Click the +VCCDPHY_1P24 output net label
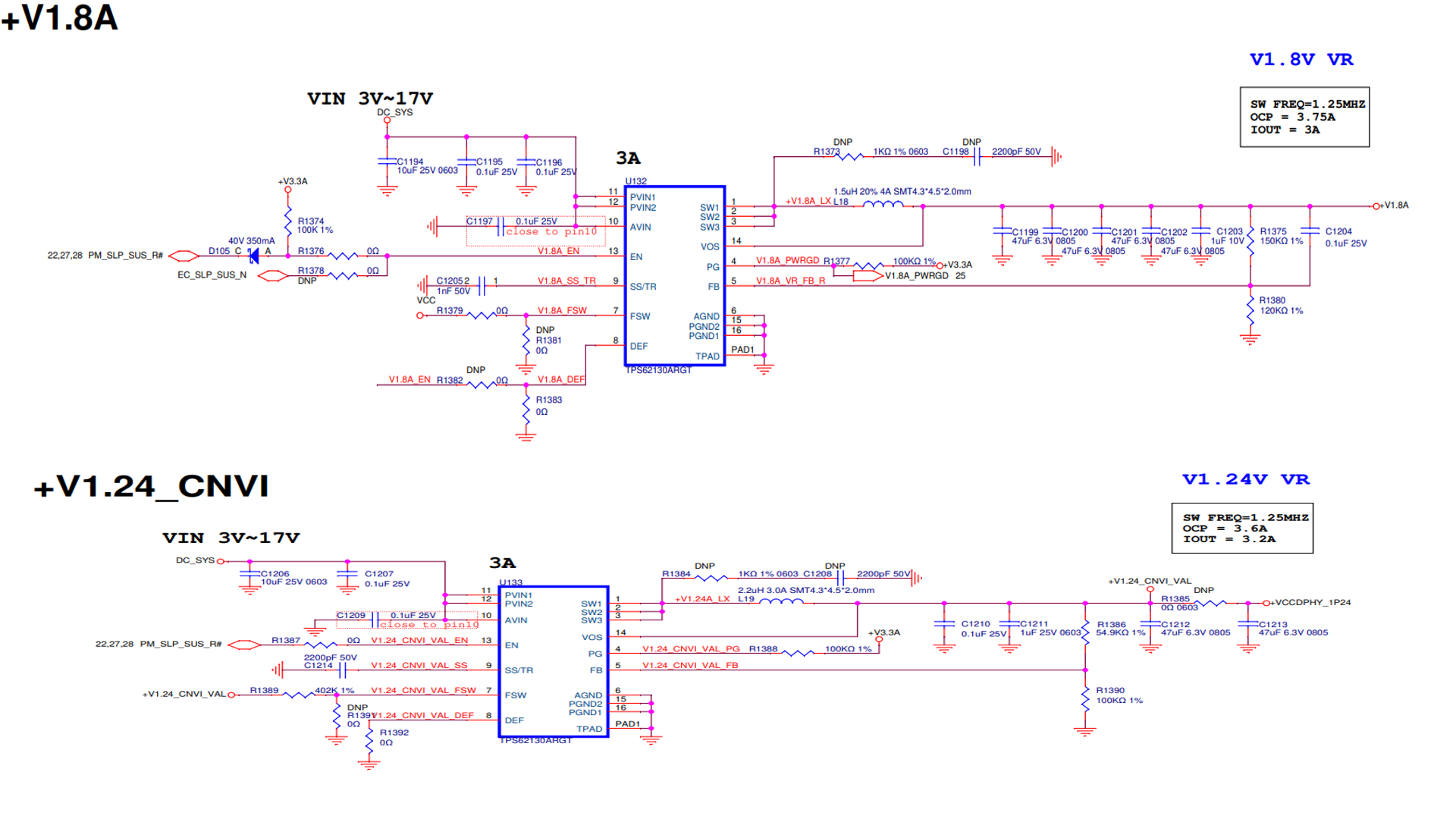The image size is (1456, 819). click(x=1312, y=603)
